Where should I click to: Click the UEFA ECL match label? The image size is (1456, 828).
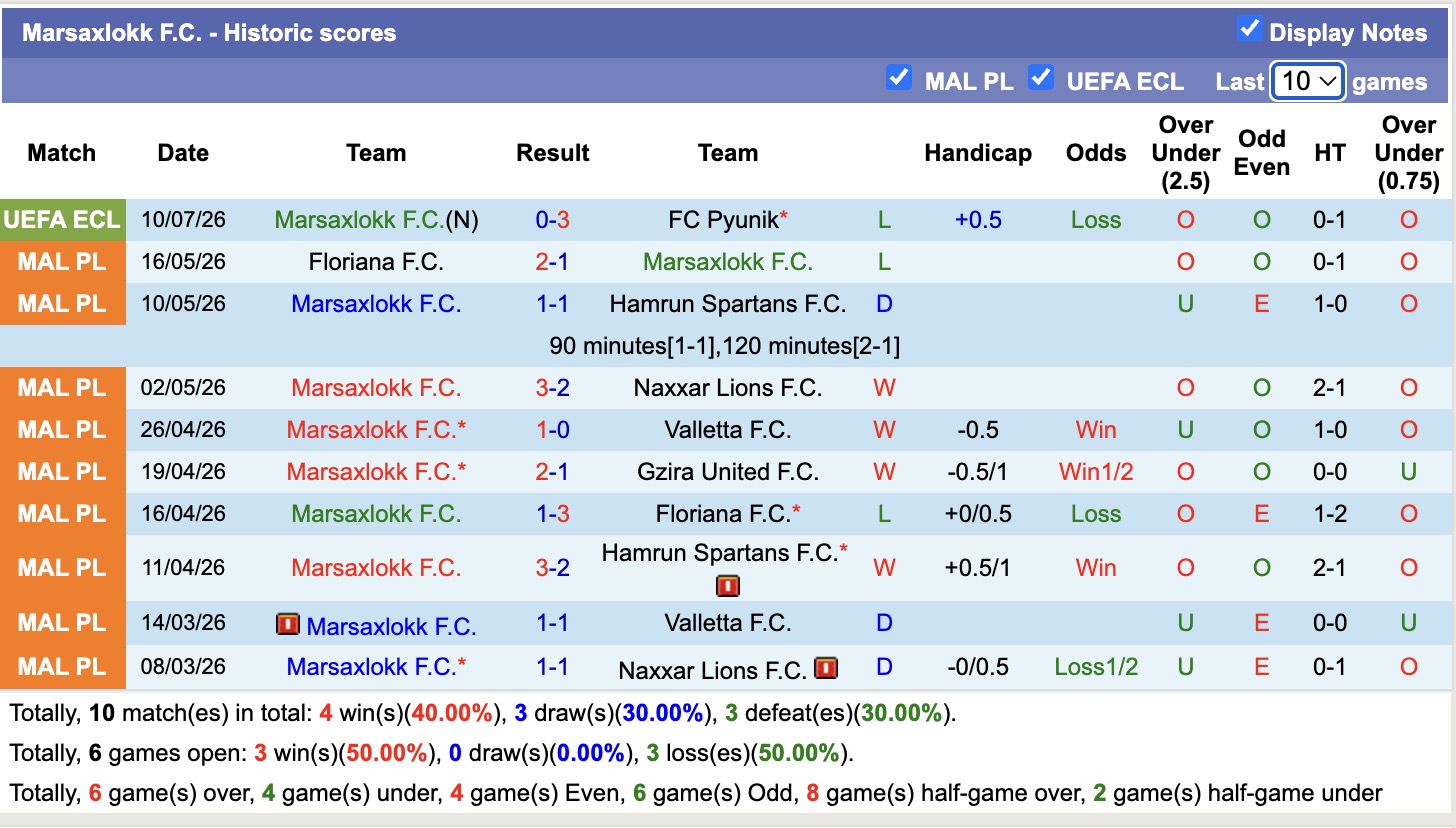(62, 220)
